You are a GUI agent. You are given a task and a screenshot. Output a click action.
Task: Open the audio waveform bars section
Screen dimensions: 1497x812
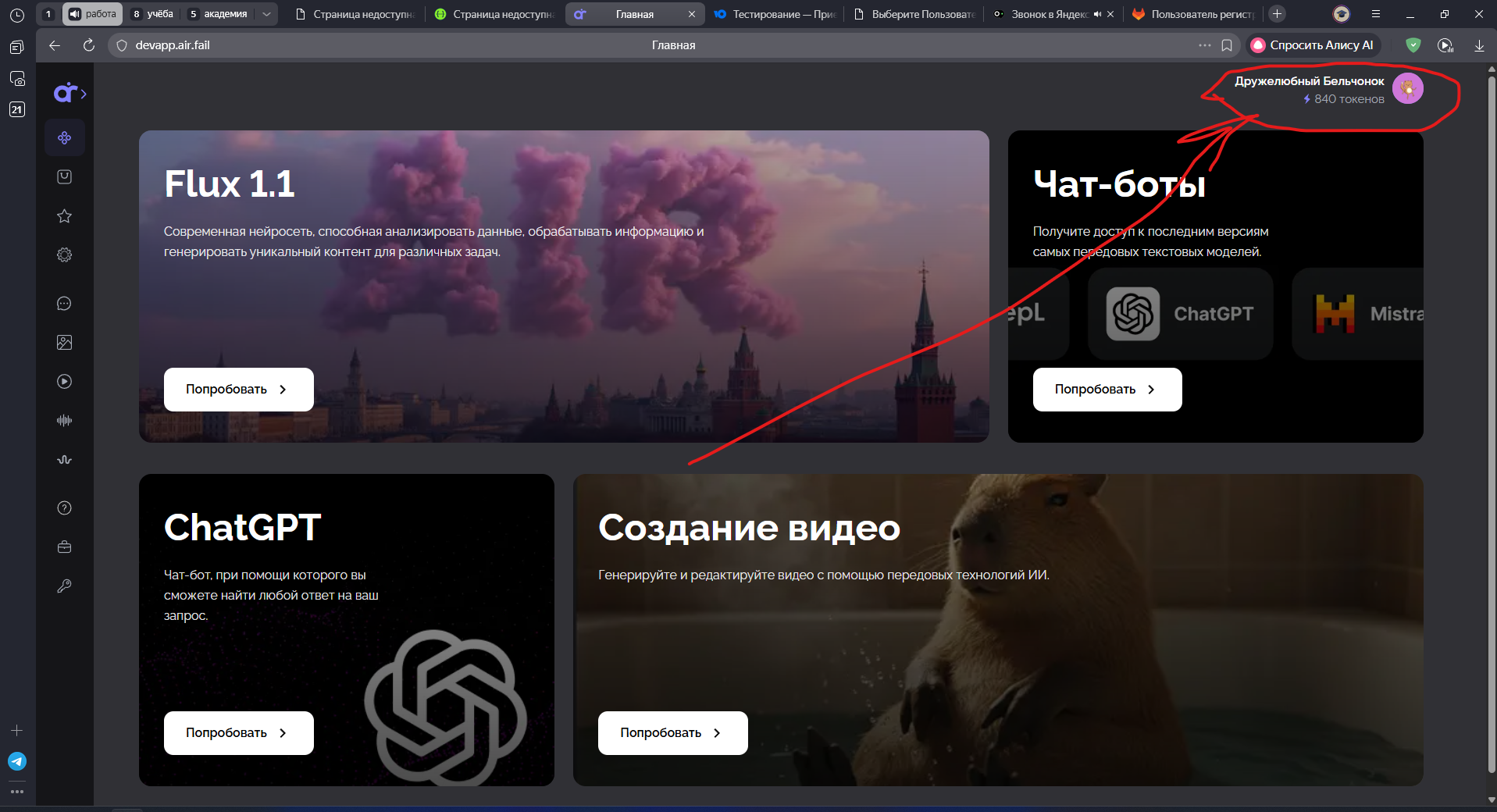pos(65,421)
